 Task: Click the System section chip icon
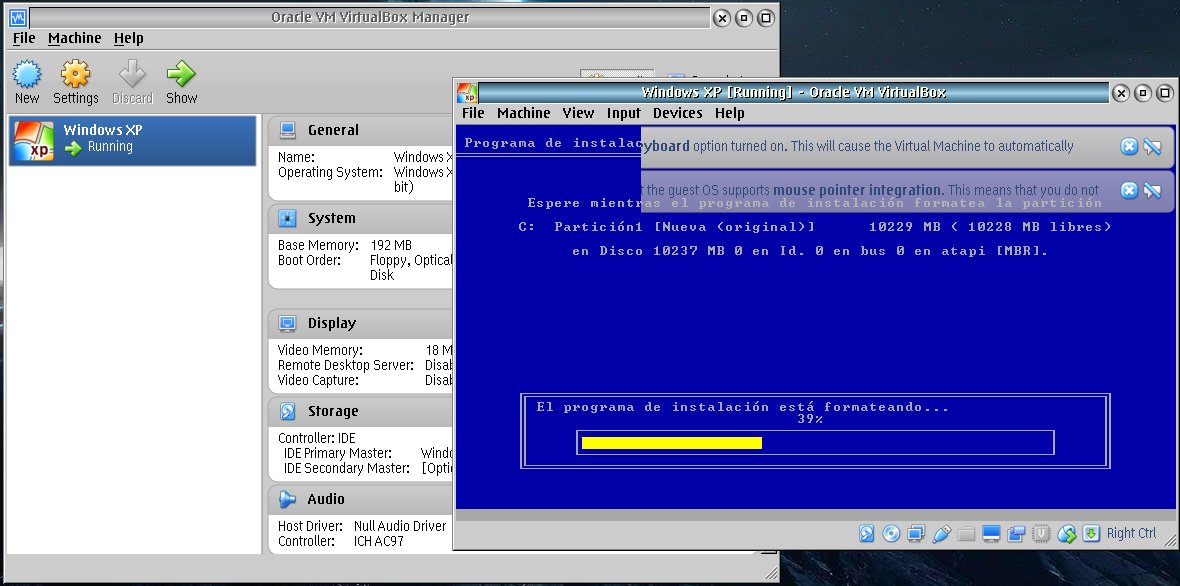tap(287, 218)
